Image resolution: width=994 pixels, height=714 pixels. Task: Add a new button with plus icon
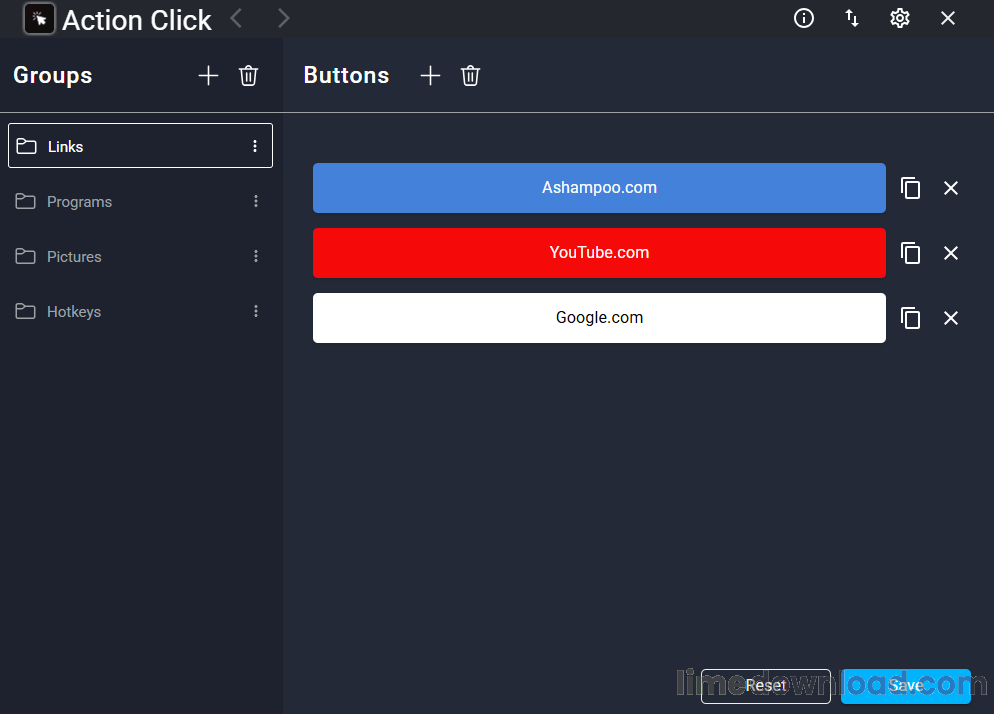click(430, 75)
